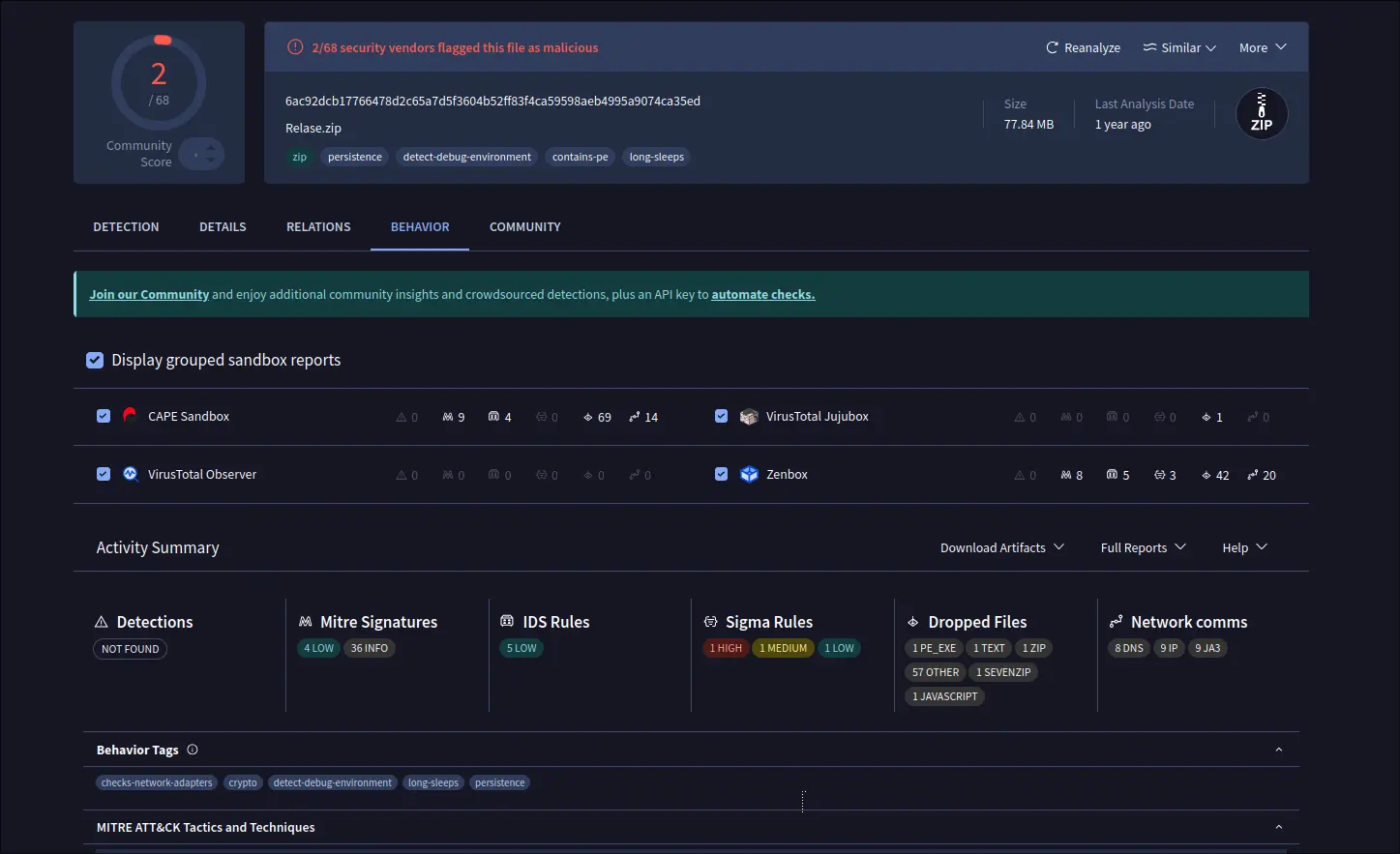Viewport: 1400px width, 854px height.
Task: Uncheck Display grouped sandbox reports
Action: click(x=95, y=360)
